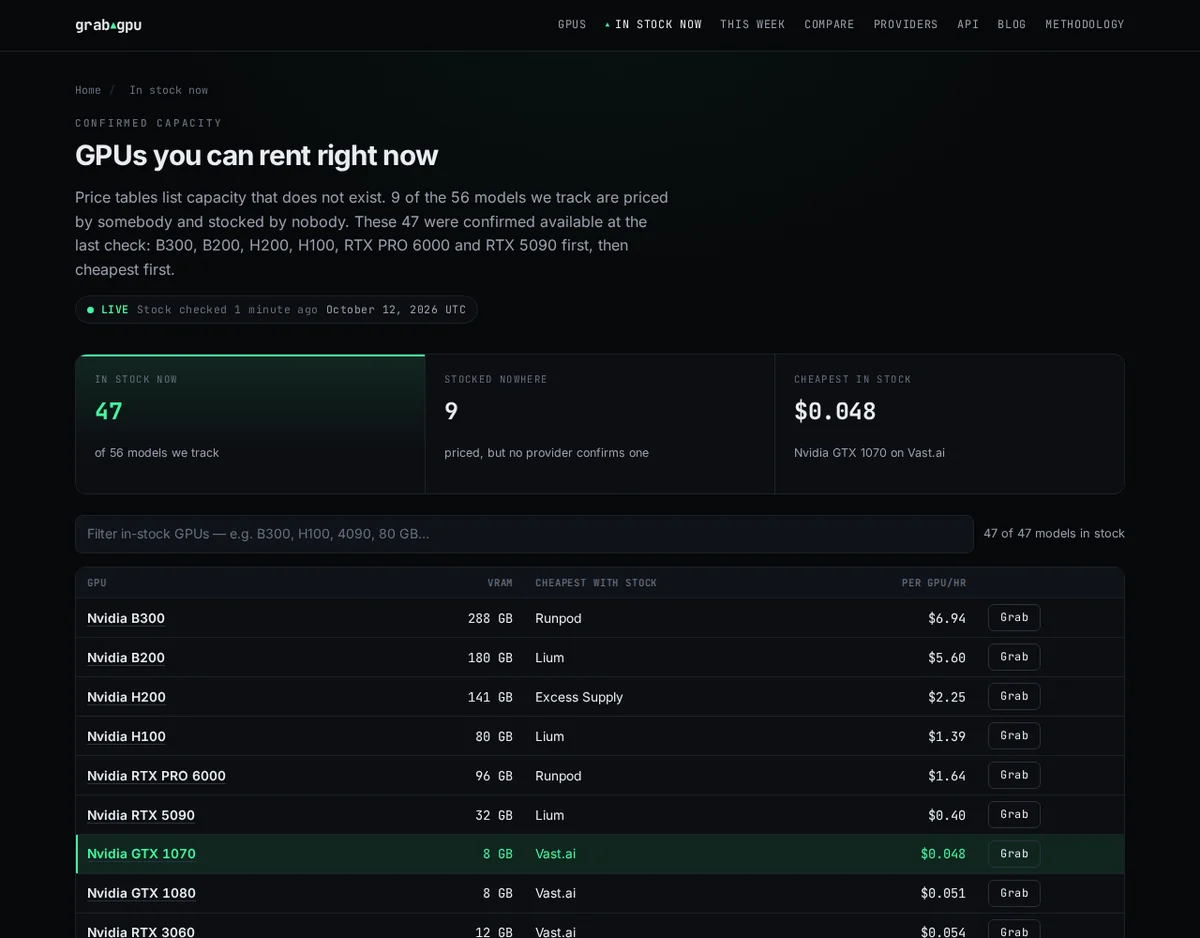Click Runpod provider in B300 row
Screen dimensions: 1200x938
(558, 618)
